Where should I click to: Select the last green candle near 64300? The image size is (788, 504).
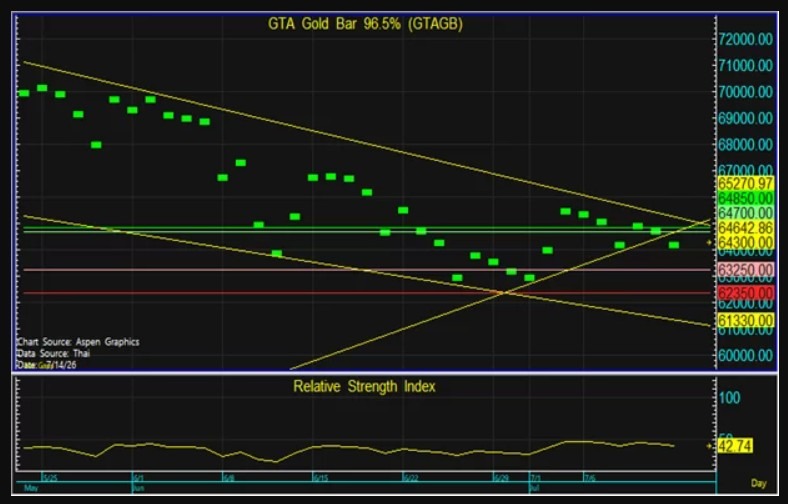point(674,245)
